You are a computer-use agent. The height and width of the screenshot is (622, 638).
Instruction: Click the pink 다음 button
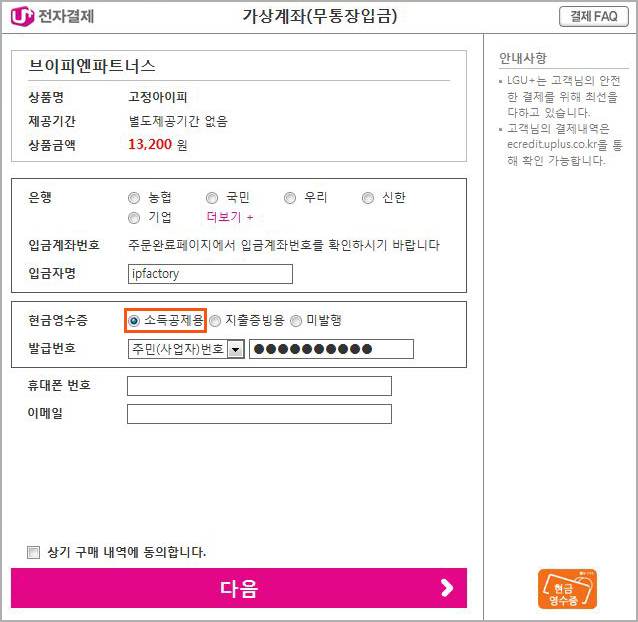tap(239, 588)
